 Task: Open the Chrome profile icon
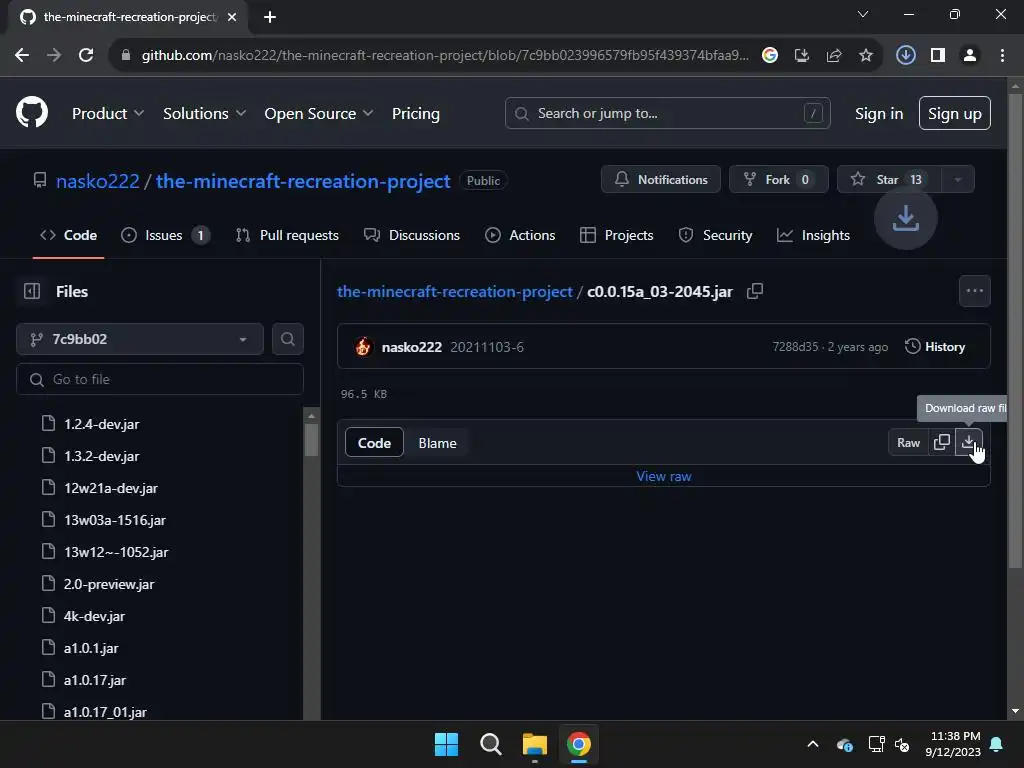[x=970, y=55]
